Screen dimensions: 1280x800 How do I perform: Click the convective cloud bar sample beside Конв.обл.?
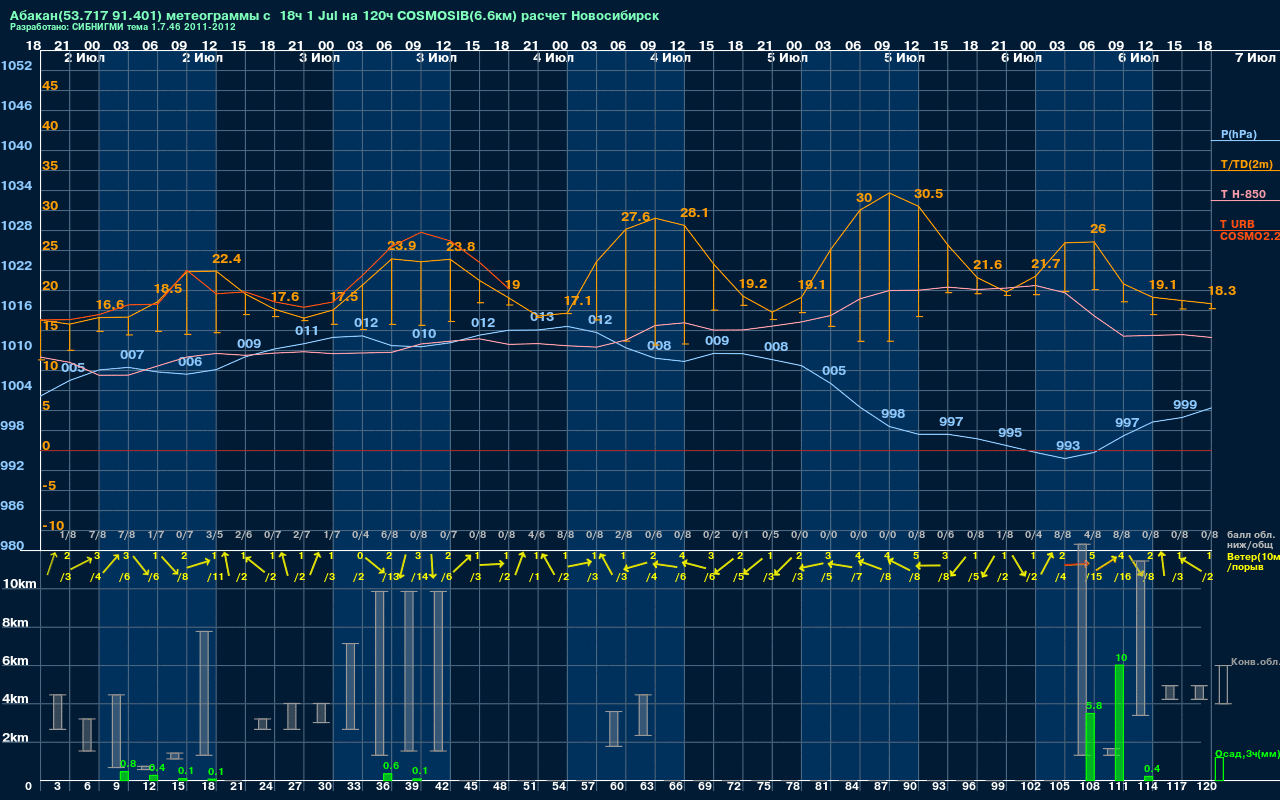point(1222,685)
